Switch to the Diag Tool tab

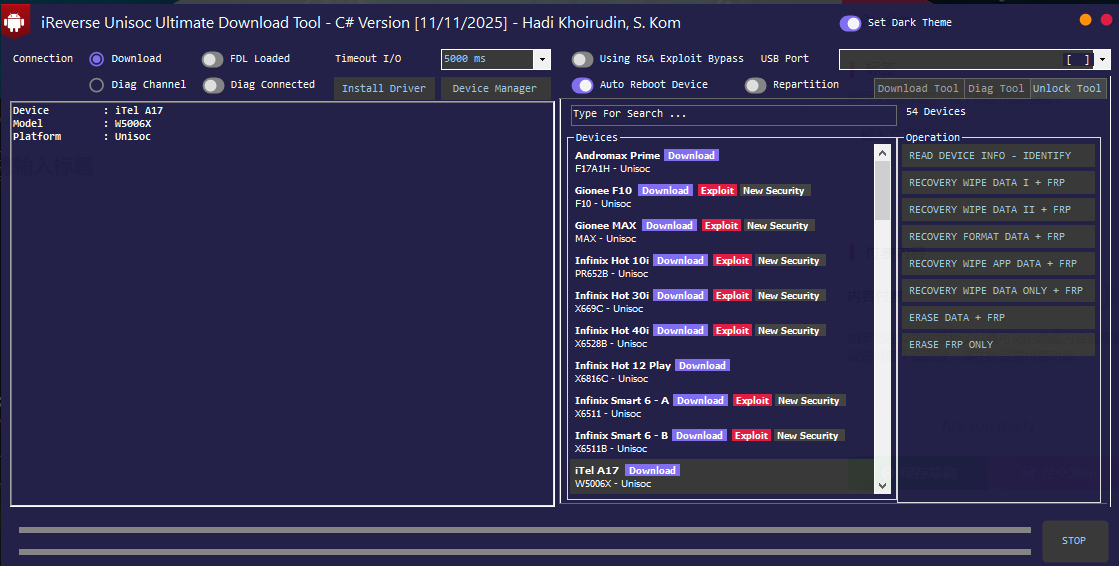click(x=996, y=89)
